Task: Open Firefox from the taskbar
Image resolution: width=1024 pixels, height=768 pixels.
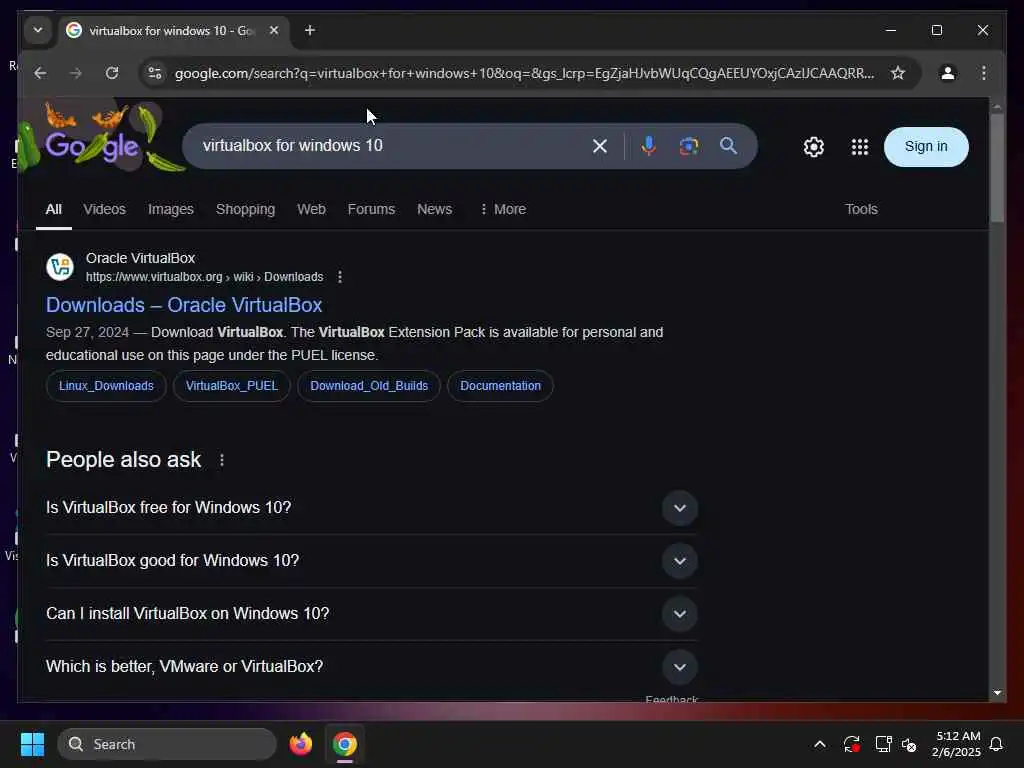Action: [301, 744]
